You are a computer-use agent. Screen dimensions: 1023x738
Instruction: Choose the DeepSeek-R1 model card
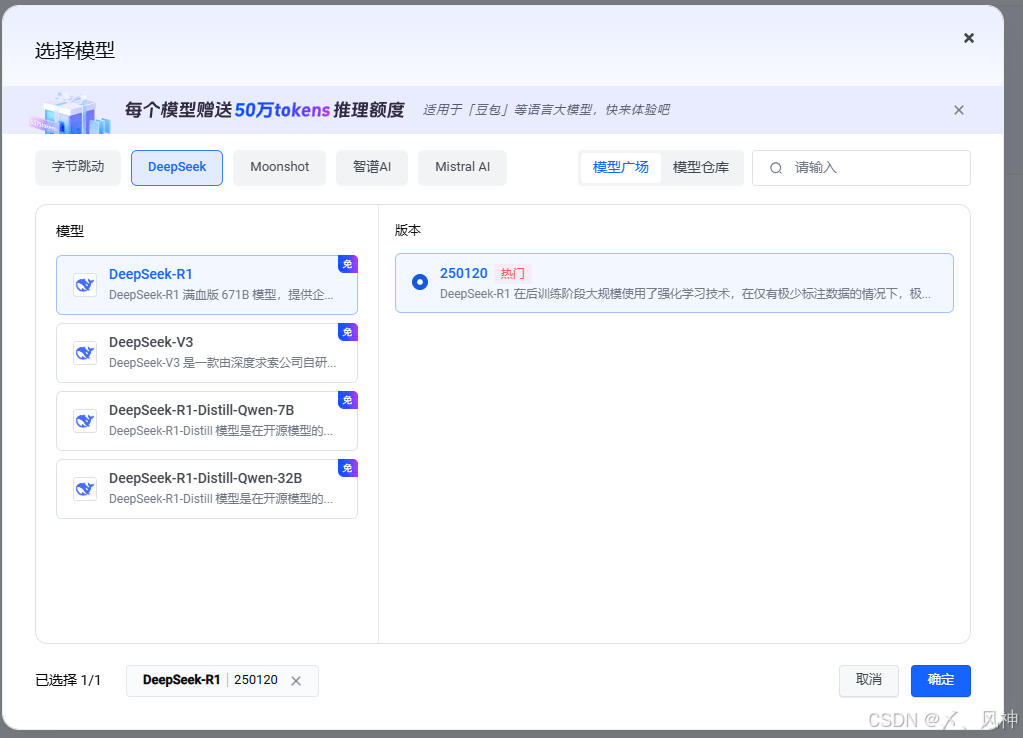click(x=207, y=285)
